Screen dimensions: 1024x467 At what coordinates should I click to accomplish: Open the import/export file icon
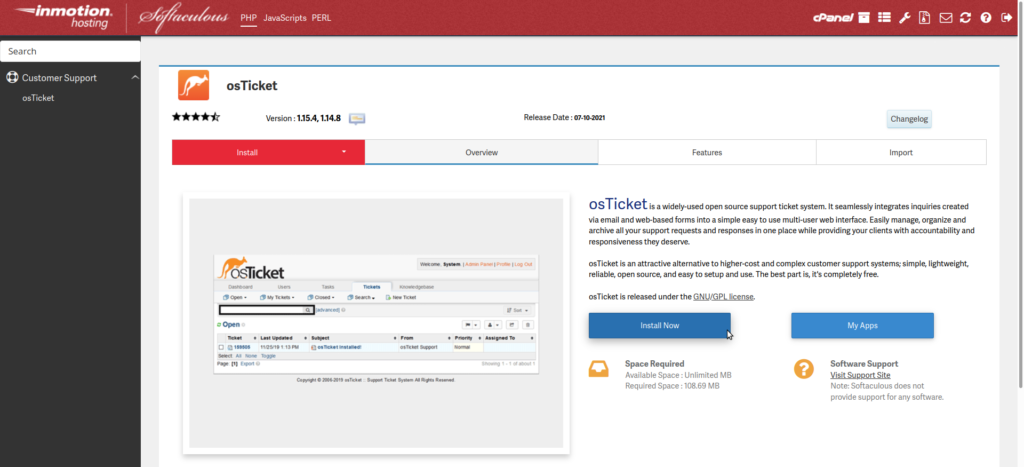tap(925, 18)
